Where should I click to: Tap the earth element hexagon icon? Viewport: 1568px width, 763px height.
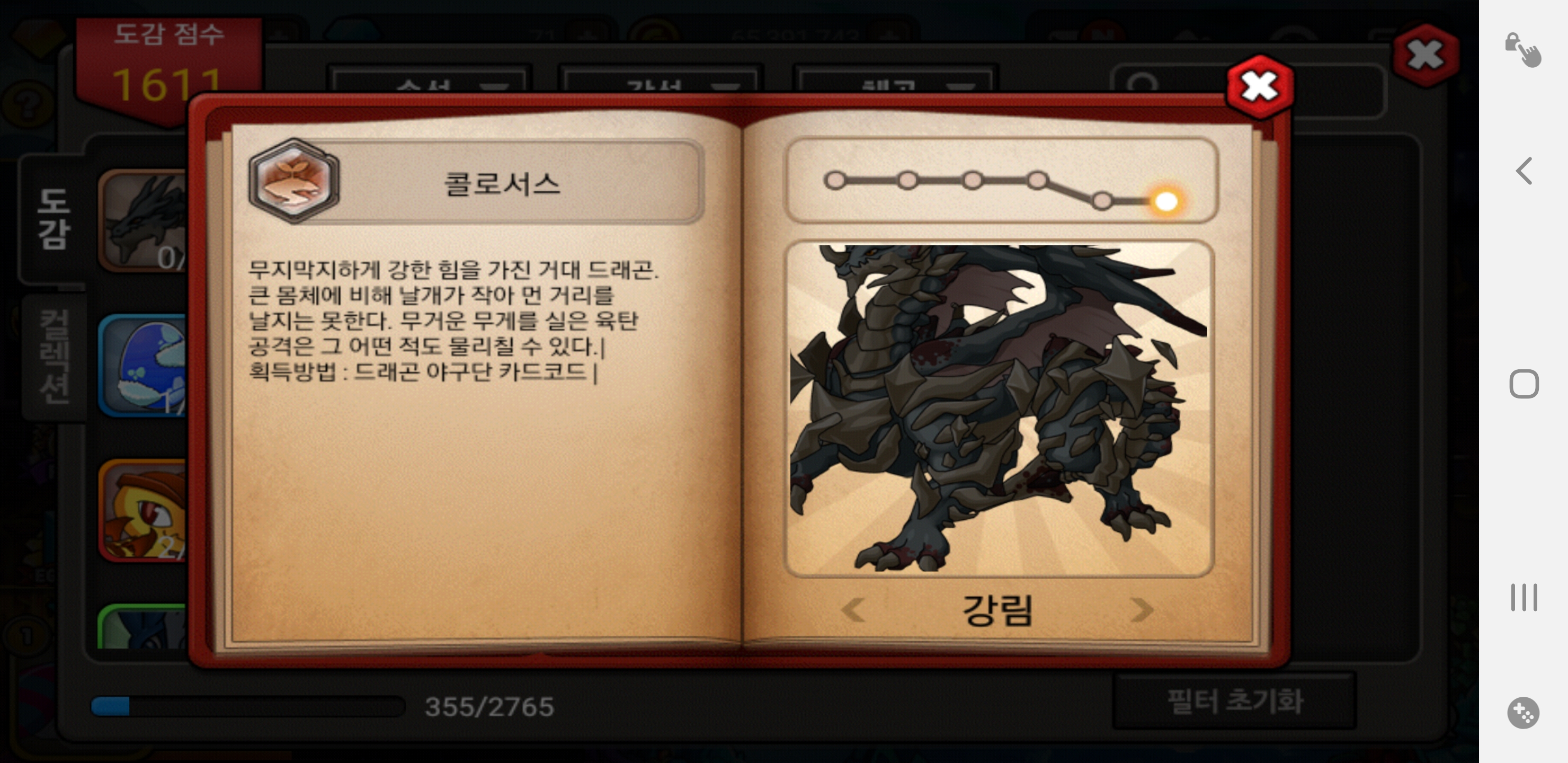point(294,181)
